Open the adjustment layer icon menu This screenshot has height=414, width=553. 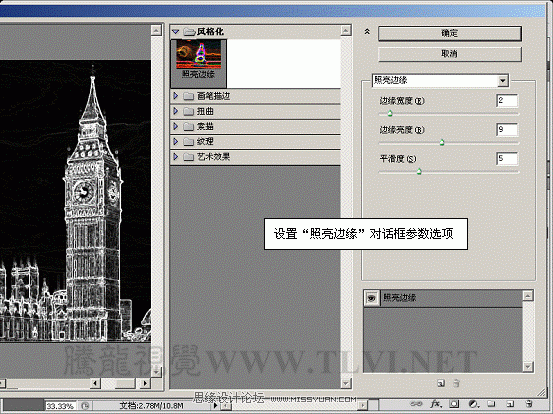point(473,404)
